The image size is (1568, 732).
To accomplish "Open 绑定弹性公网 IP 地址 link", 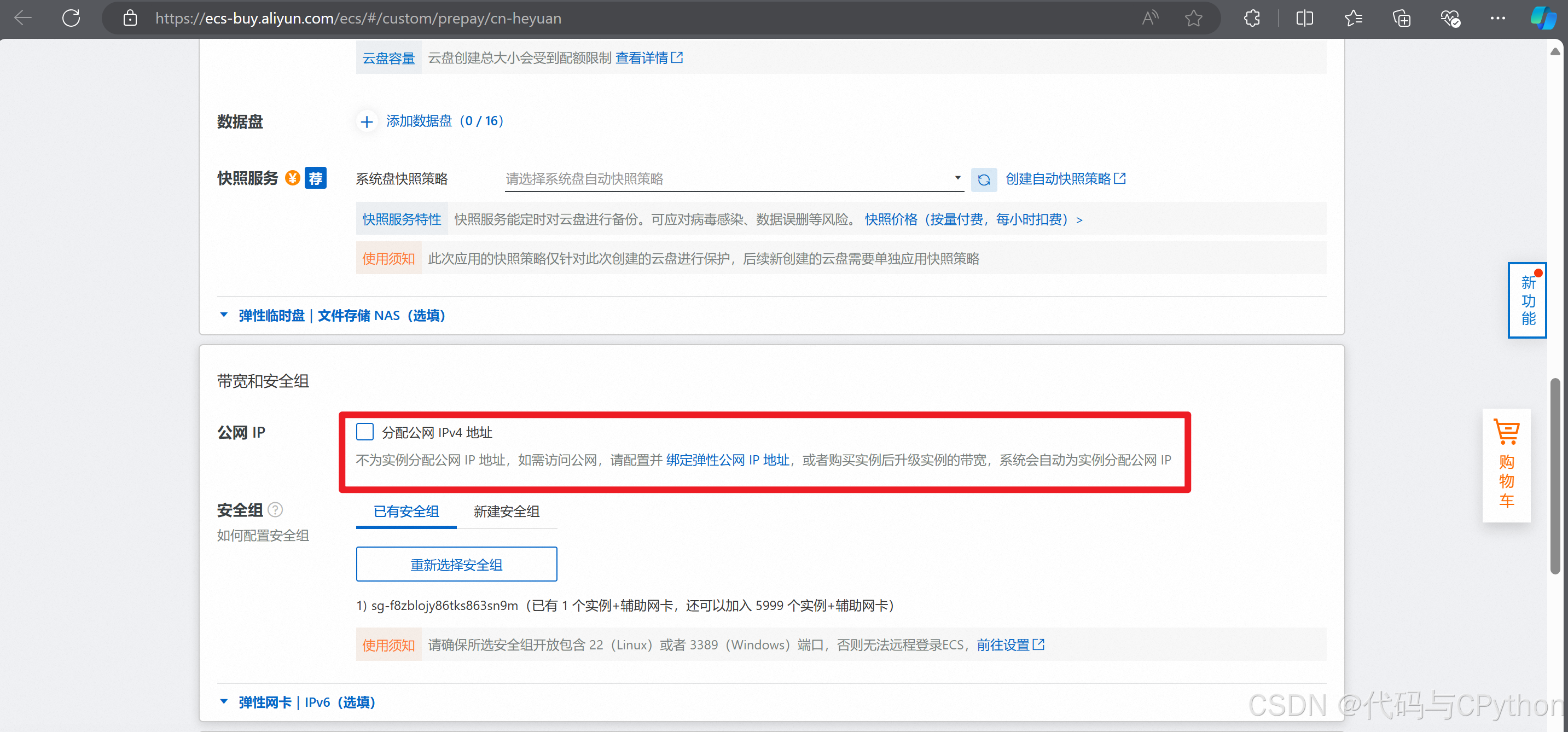I will point(728,460).
